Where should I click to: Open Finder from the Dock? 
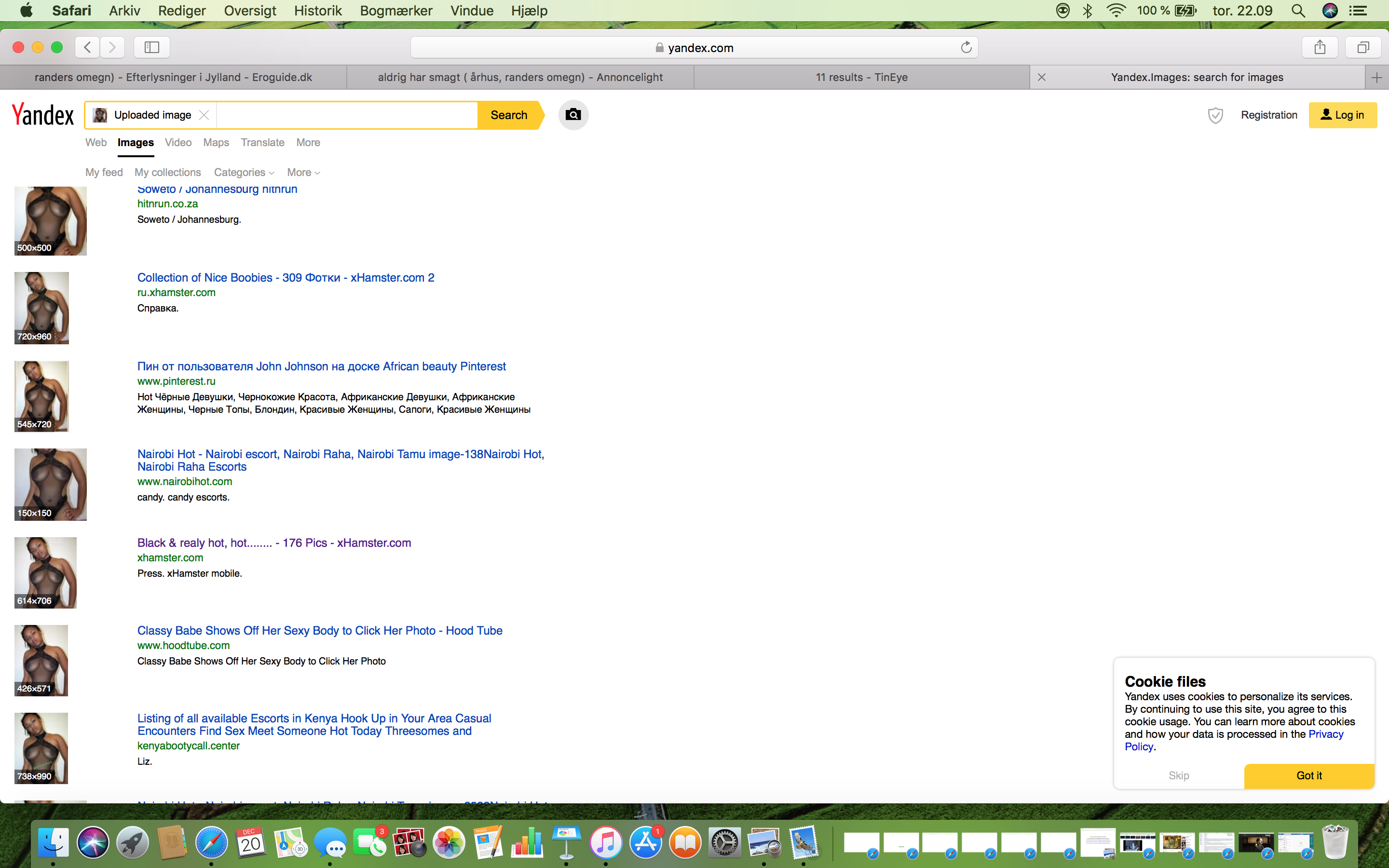pos(54,843)
